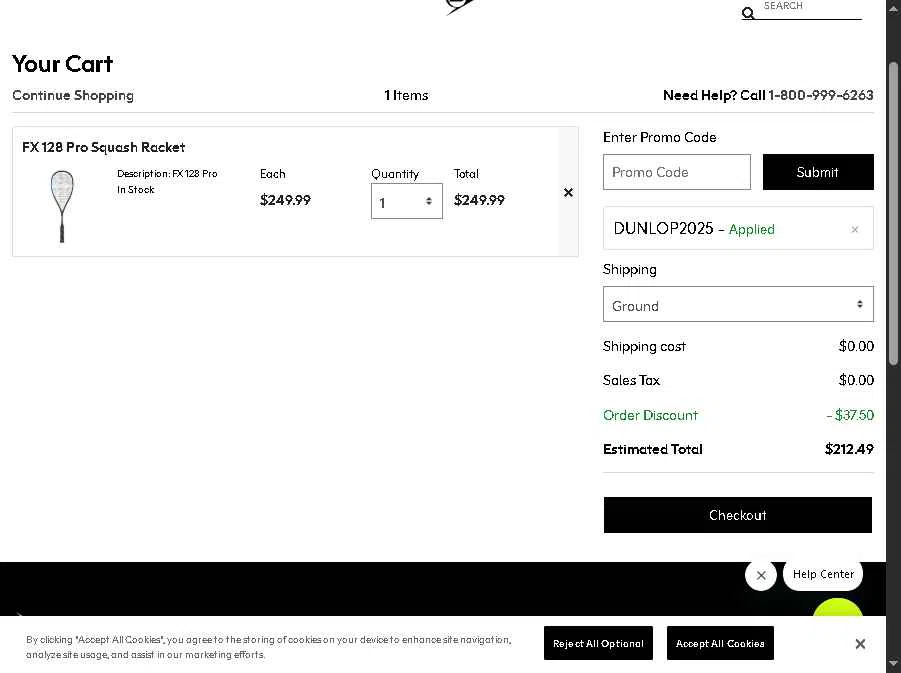The image size is (901, 673).
Task: Close the cookie consent banner
Action: (860, 644)
